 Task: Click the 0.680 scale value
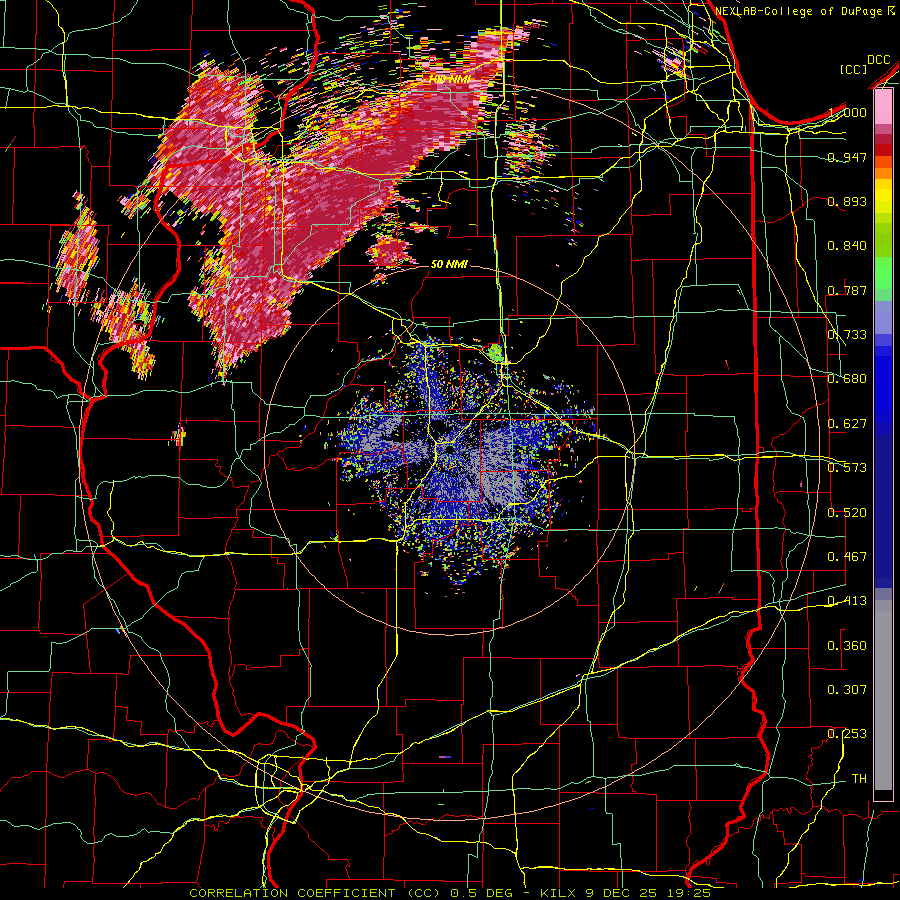[x=847, y=379]
